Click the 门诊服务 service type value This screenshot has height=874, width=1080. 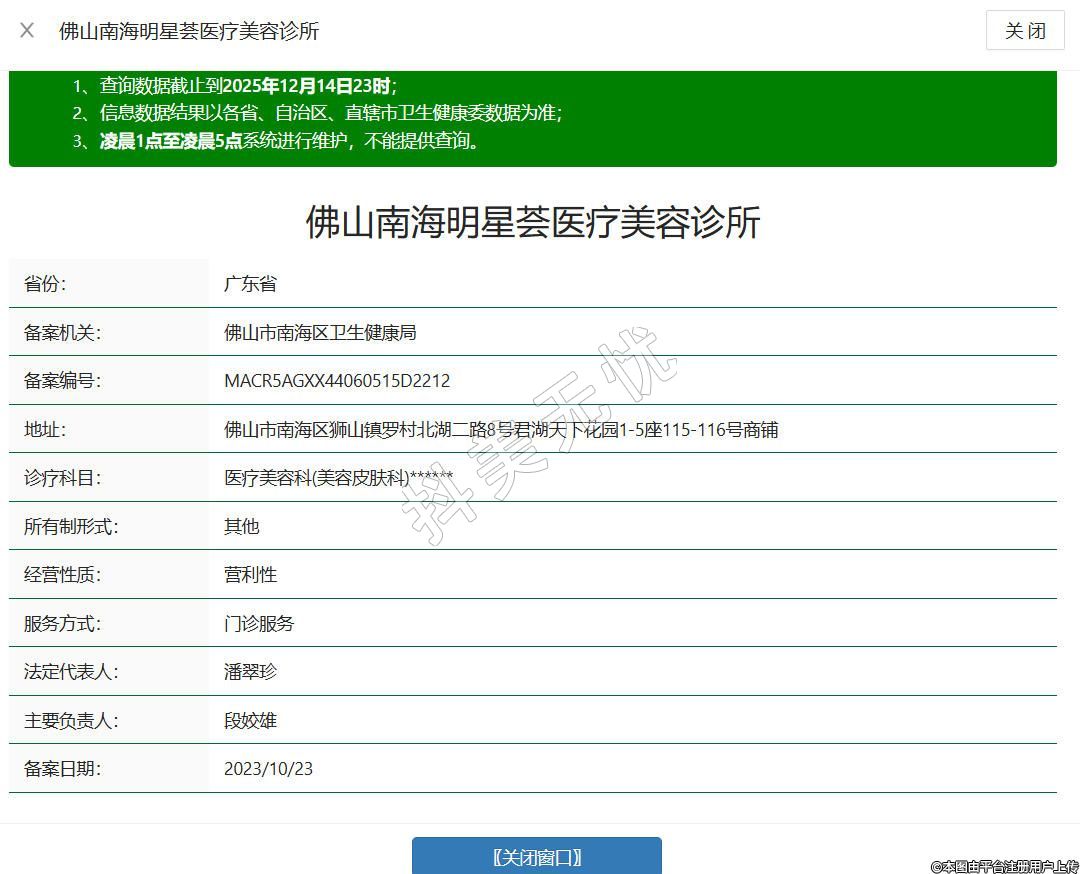point(259,624)
